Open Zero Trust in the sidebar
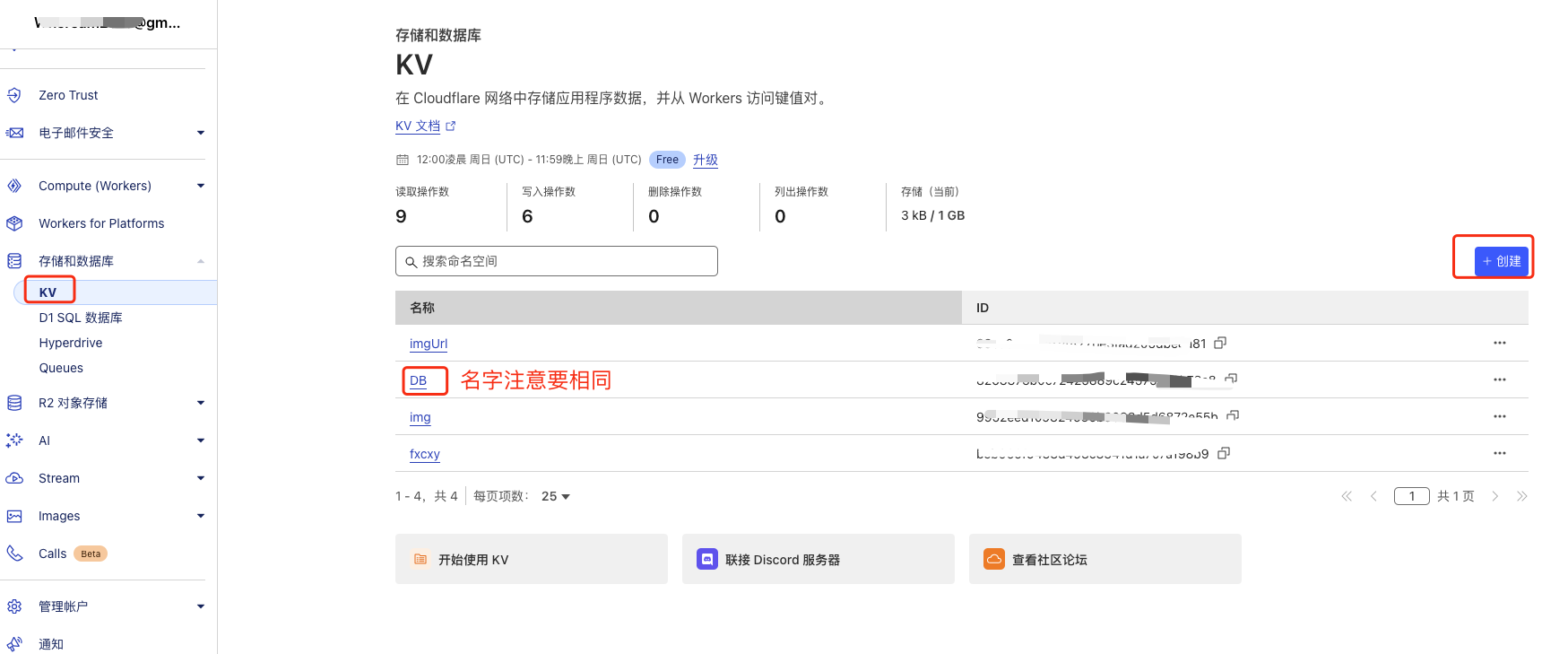 tap(68, 95)
